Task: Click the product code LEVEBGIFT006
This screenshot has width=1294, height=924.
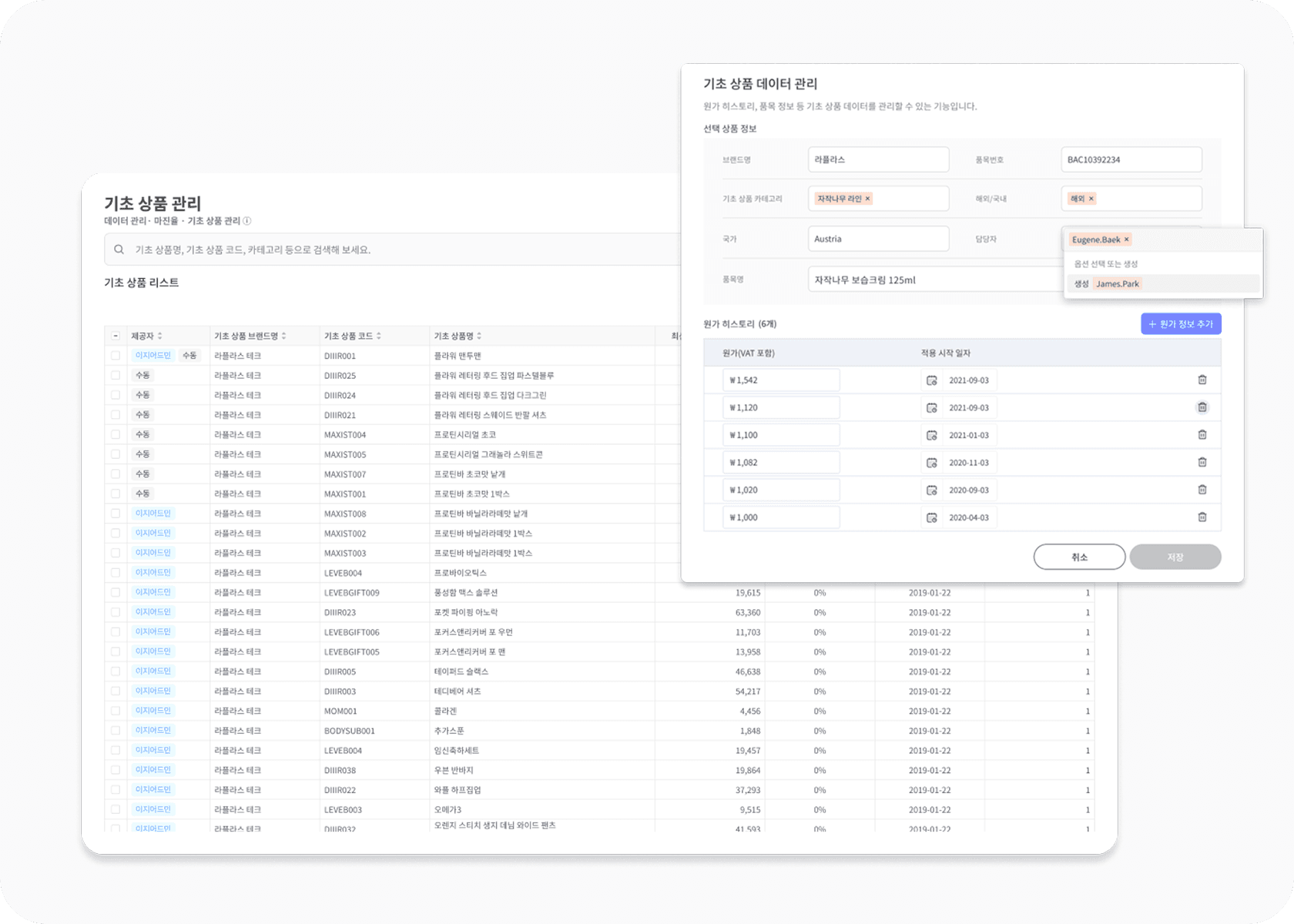Action: click(351, 632)
